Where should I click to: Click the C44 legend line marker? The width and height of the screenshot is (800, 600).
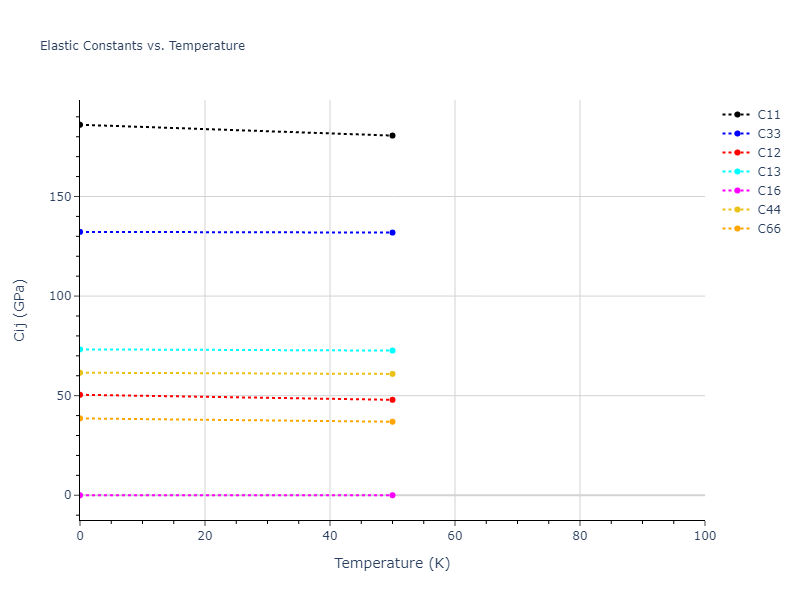pos(737,210)
